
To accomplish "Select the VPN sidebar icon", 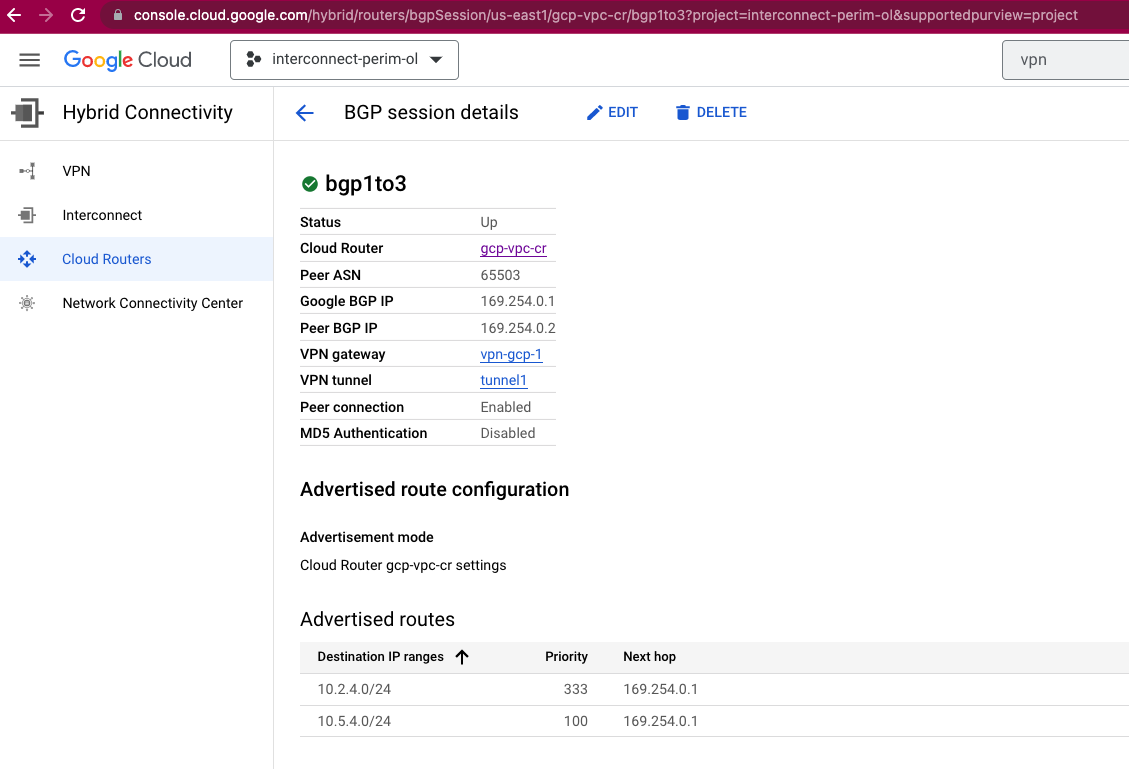I will (27, 170).
